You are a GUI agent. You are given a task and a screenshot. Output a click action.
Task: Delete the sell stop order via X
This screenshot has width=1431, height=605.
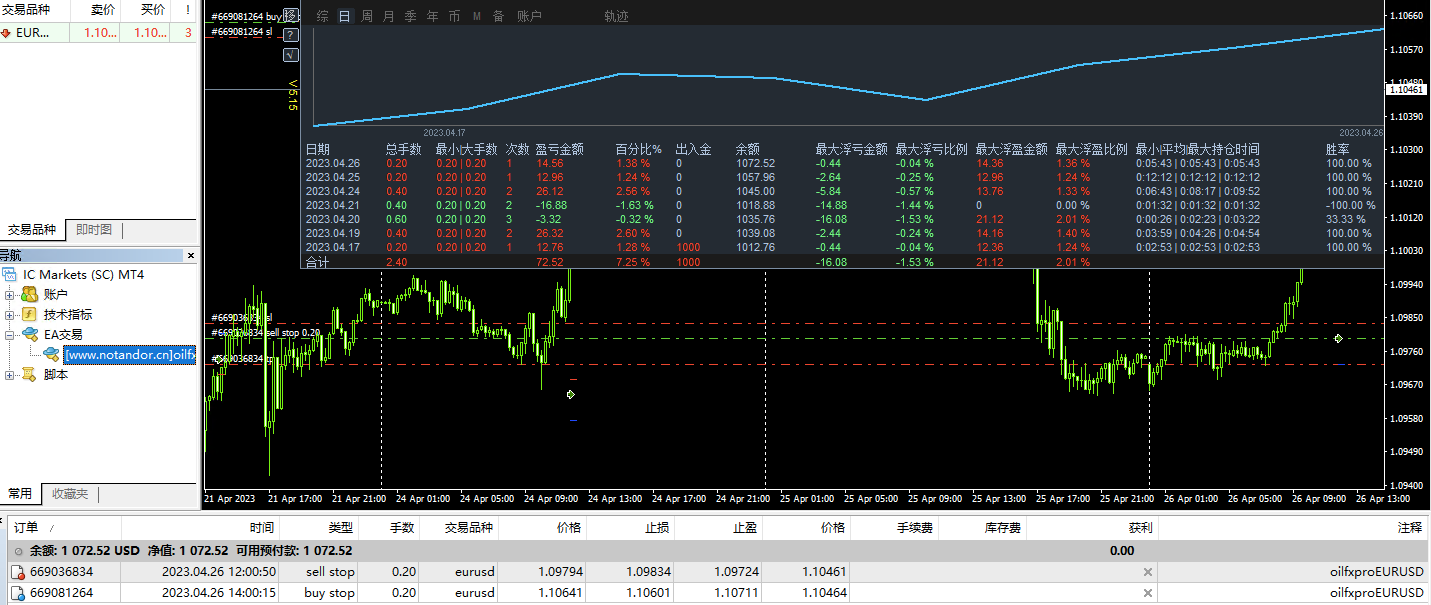pos(1148,572)
